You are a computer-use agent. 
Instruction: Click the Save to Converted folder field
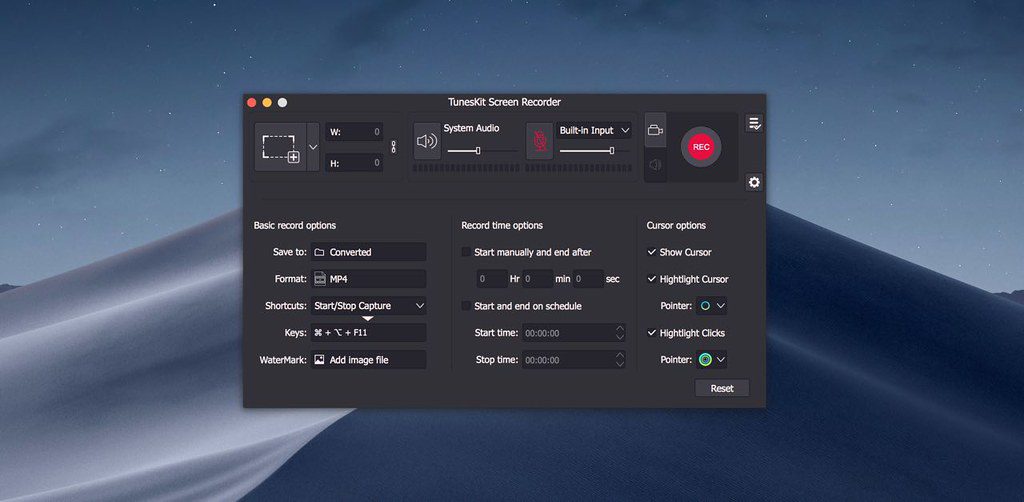pyautogui.click(x=368, y=252)
